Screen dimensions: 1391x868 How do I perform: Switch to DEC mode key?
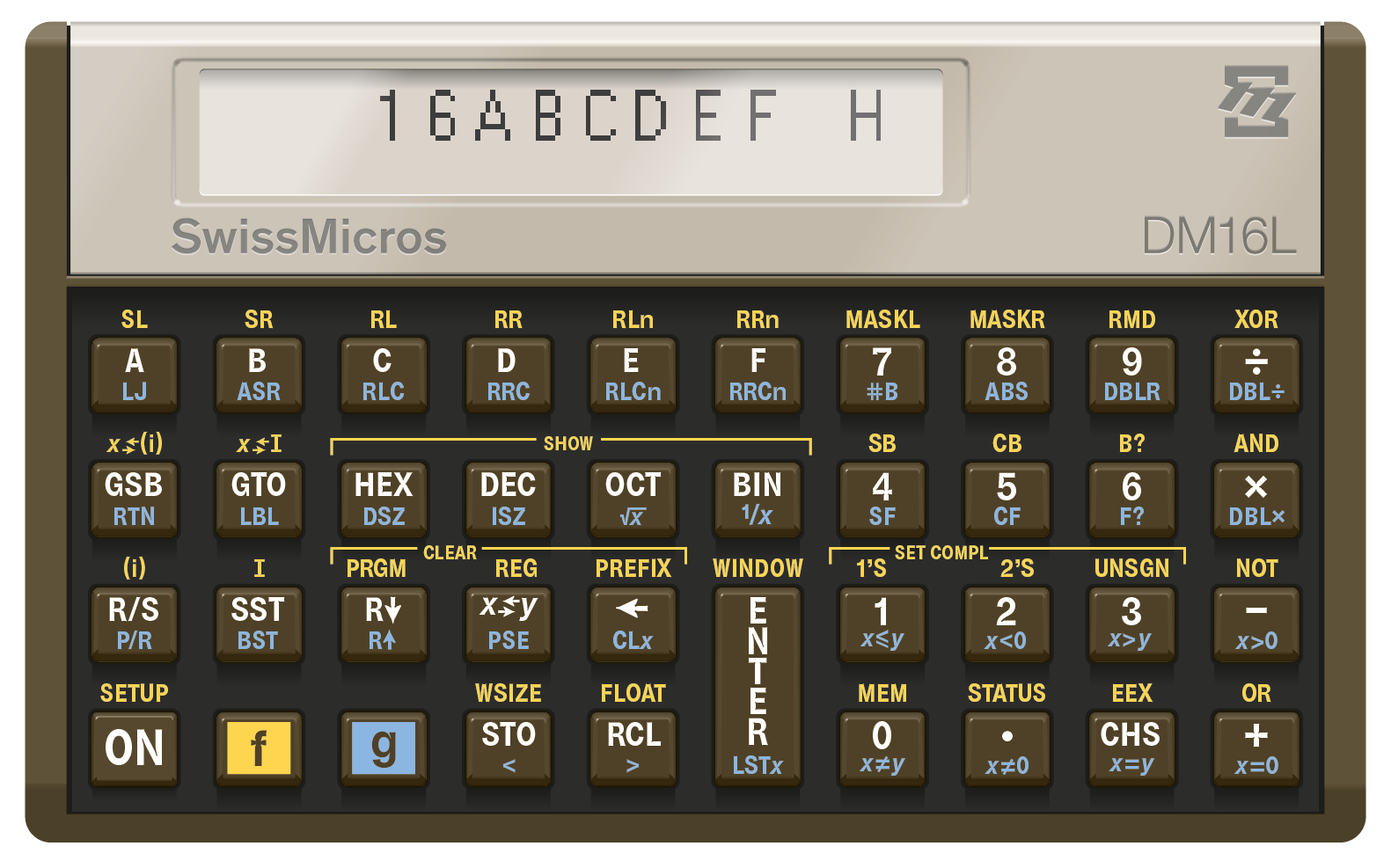(509, 500)
